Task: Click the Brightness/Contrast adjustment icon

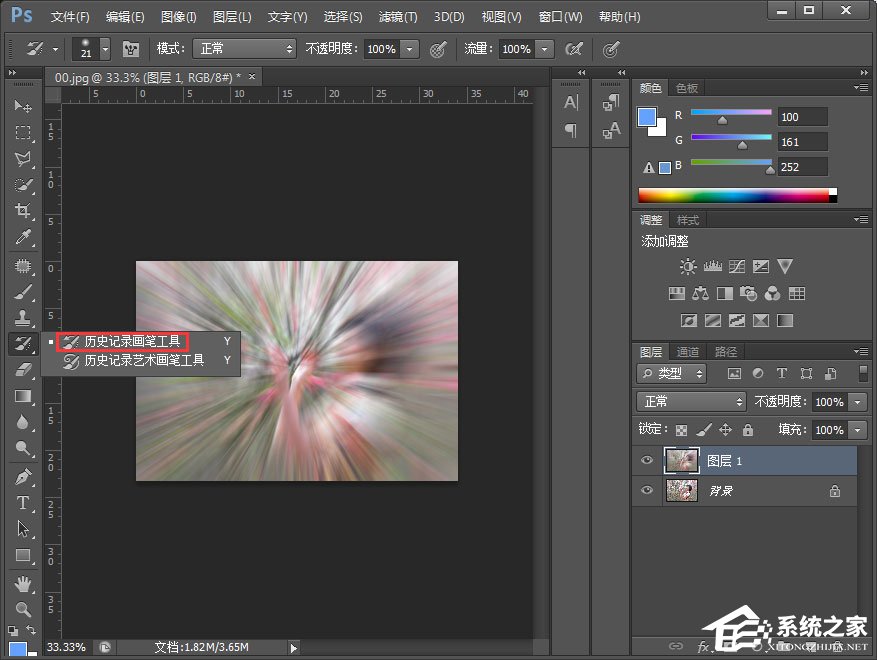Action: [687, 266]
